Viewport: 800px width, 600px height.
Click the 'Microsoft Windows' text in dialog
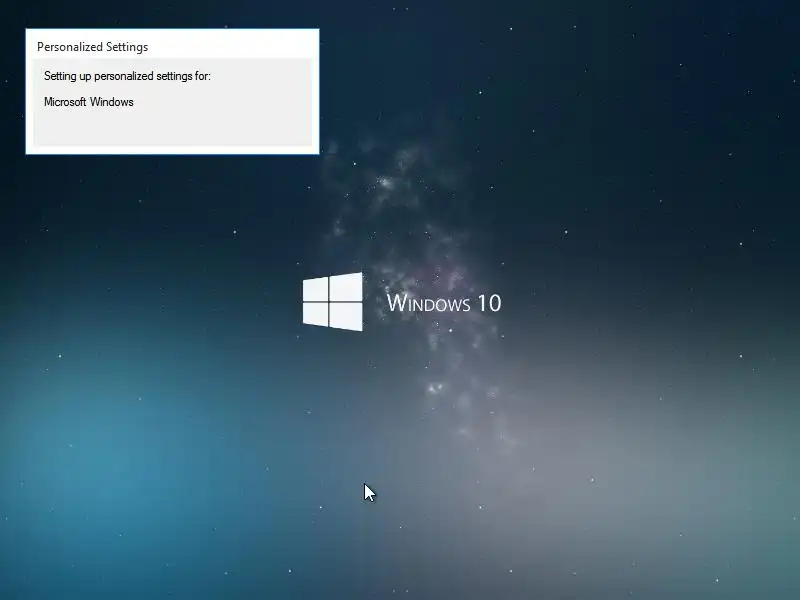click(89, 102)
